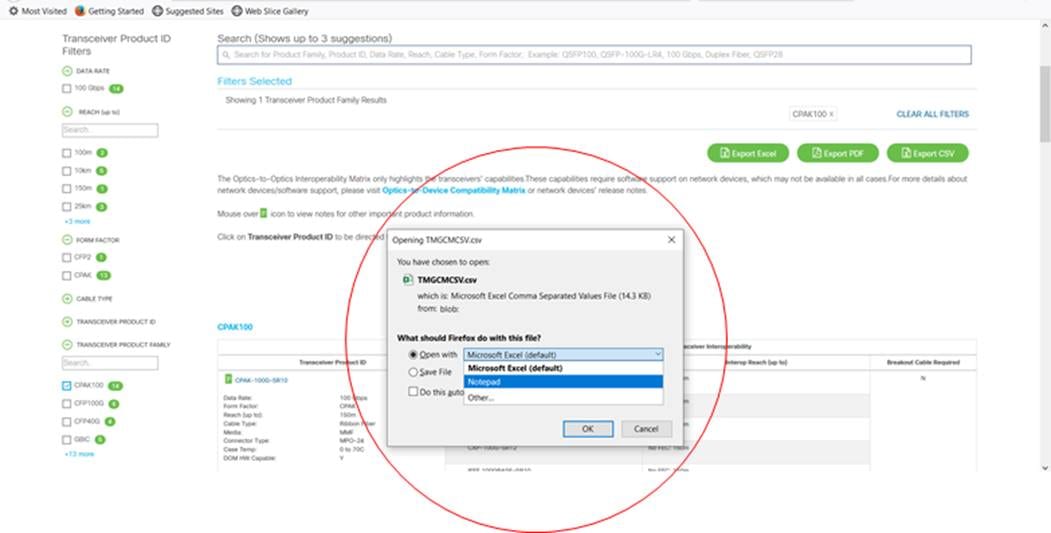Image resolution: width=1051 pixels, height=533 pixels.
Task: Collapse the Open with application dropdown
Action: 658,355
